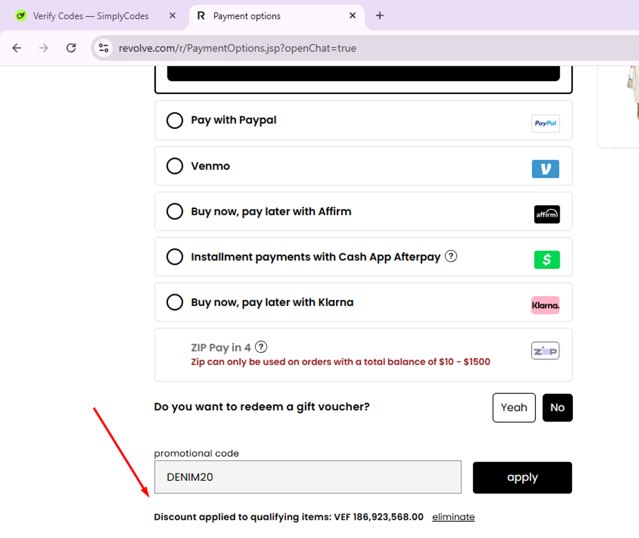Image resolution: width=639 pixels, height=538 pixels.
Task: Close the Verify Codes — SimplyCodes tab
Action: [172, 15]
